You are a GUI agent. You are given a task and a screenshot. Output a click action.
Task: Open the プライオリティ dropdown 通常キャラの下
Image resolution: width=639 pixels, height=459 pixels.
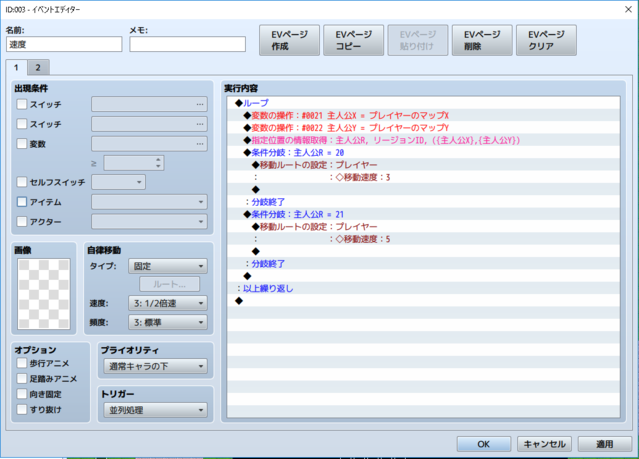[x=155, y=366]
